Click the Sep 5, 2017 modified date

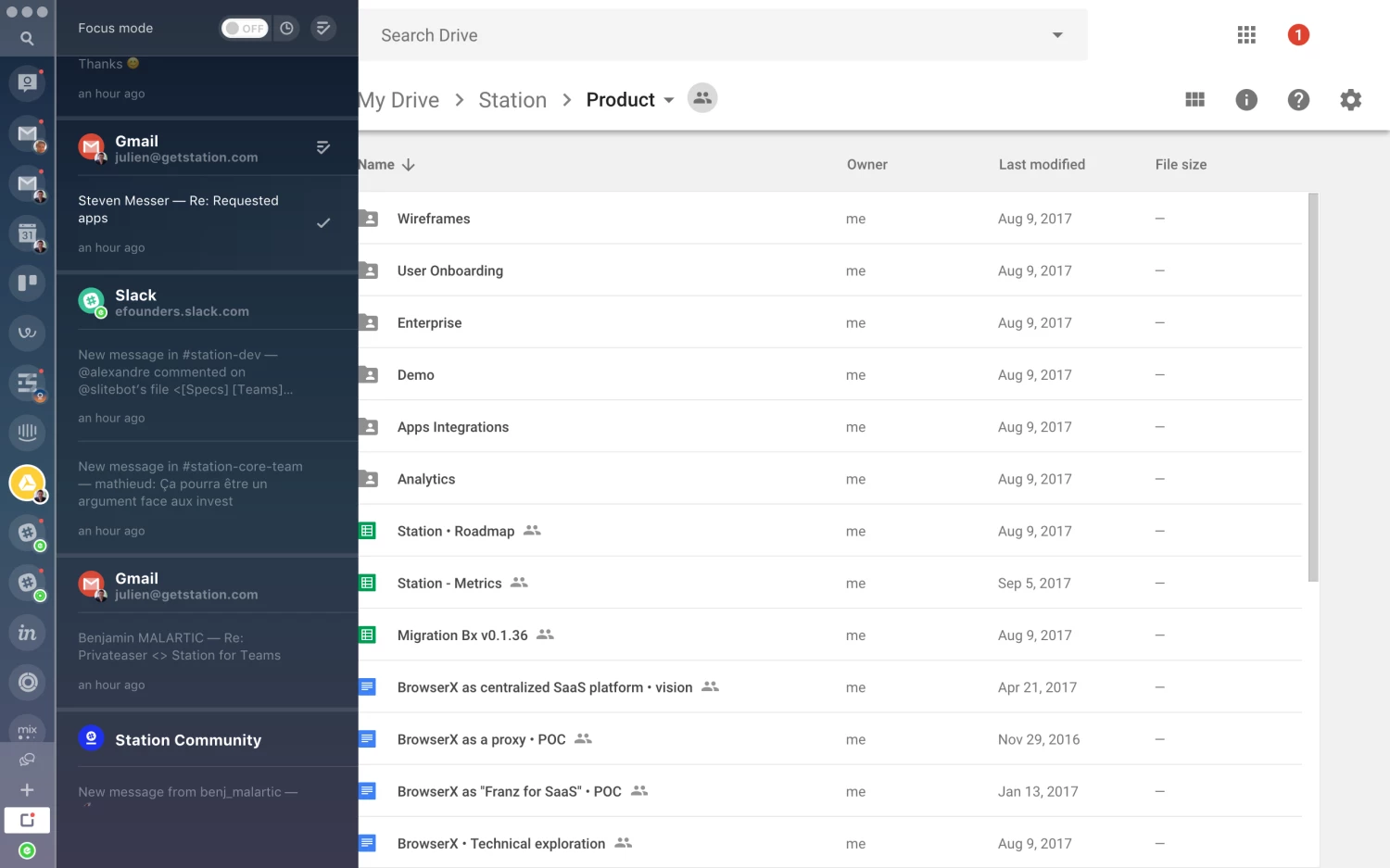coord(1034,583)
